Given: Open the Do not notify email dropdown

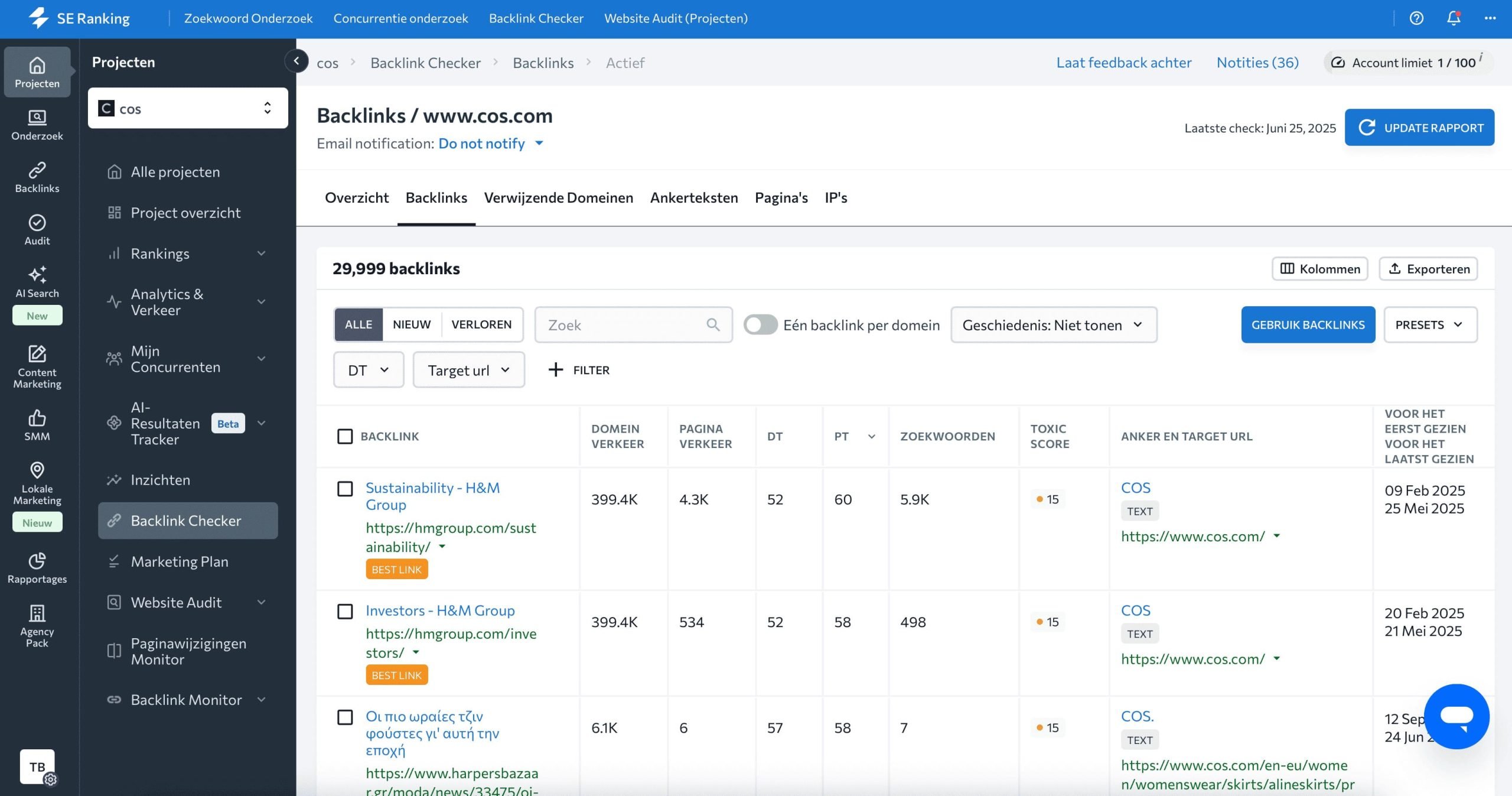Looking at the screenshot, I should [x=490, y=144].
